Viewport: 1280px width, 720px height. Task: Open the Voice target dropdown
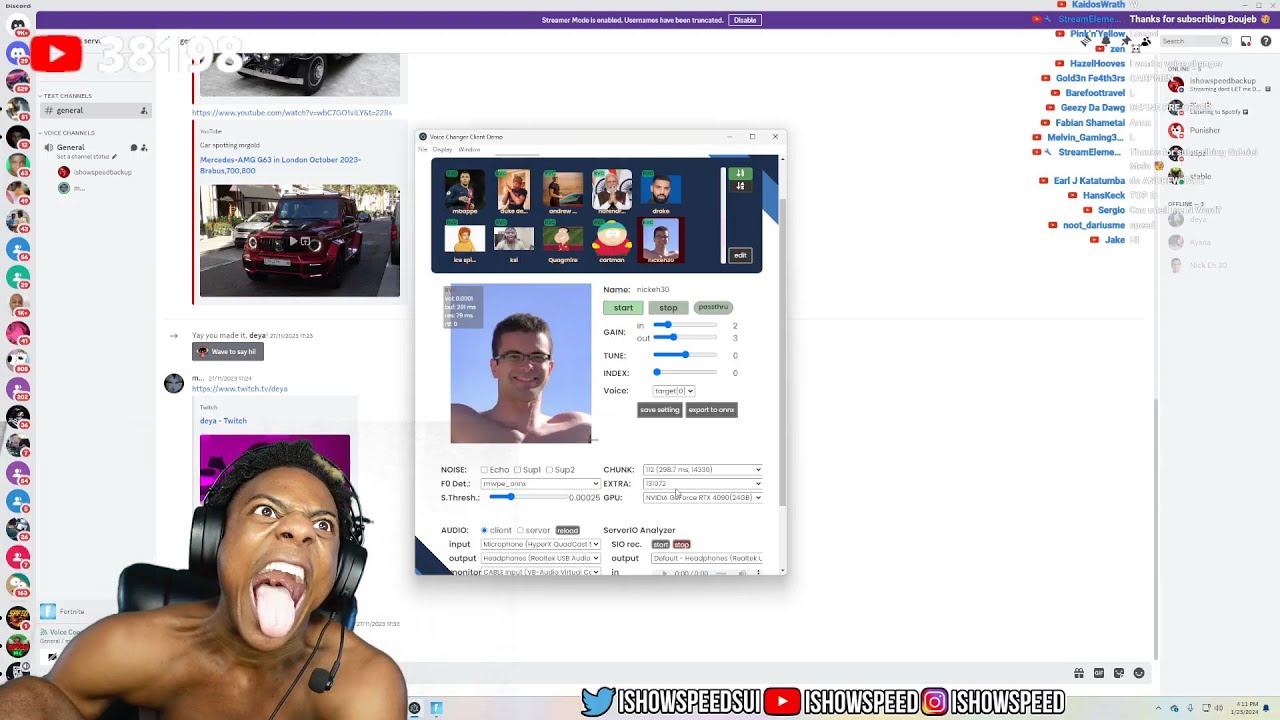[x=673, y=391]
